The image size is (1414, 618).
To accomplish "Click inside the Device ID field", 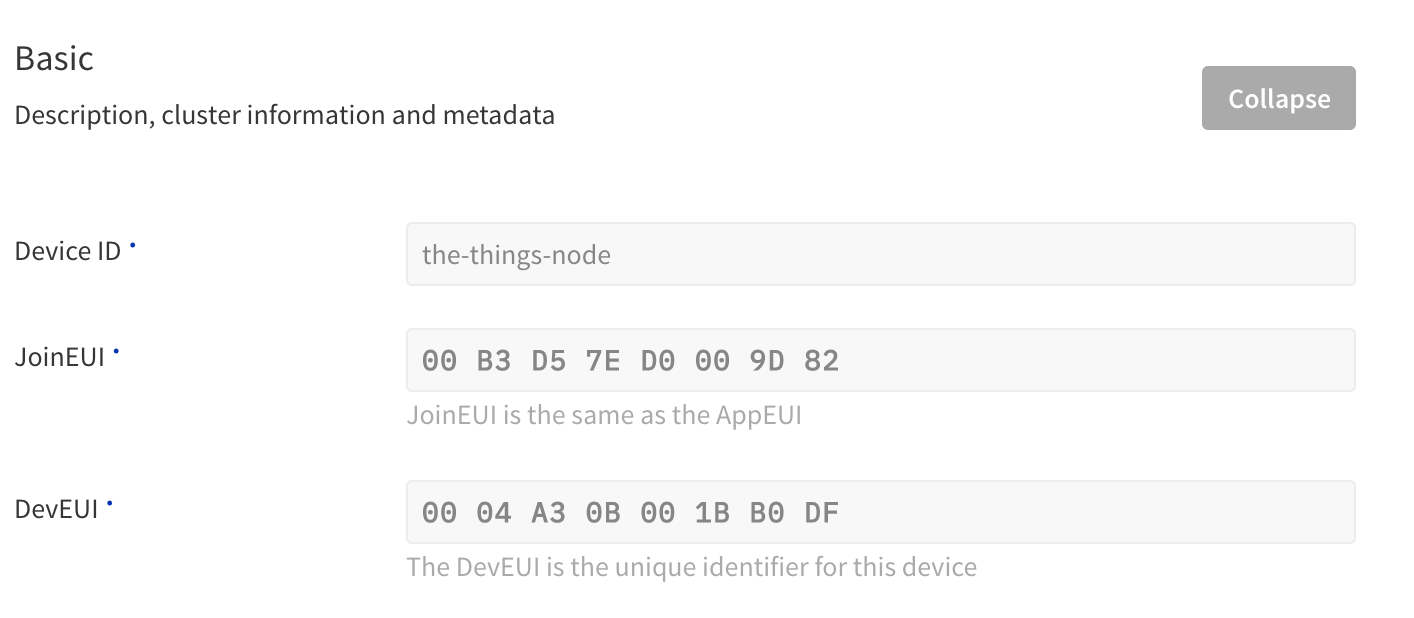I will pyautogui.click(x=880, y=254).
